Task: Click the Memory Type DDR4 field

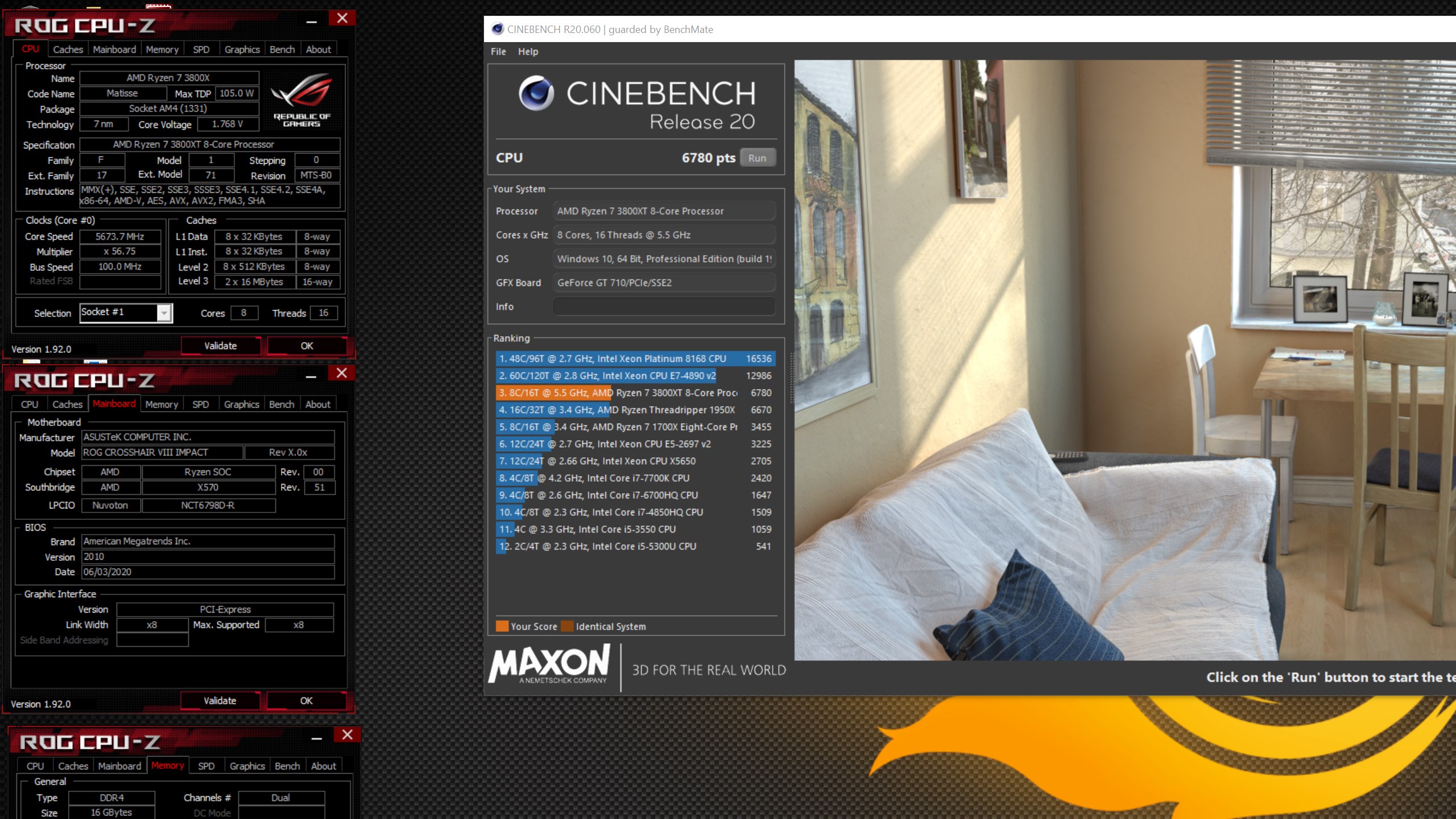Action: [111, 798]
